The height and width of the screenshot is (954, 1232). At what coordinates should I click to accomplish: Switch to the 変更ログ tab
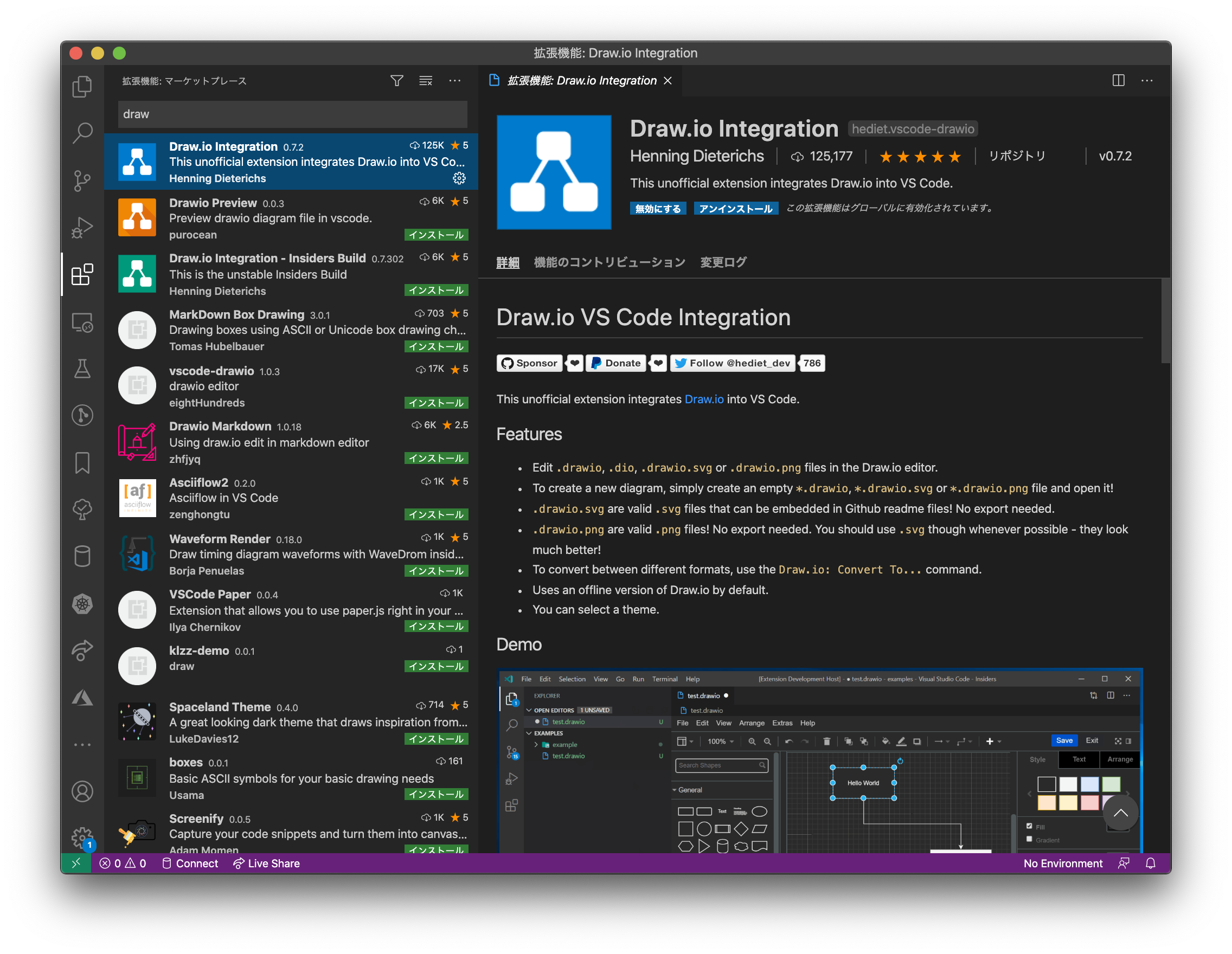pyautogui.click(x=723, y=262)
